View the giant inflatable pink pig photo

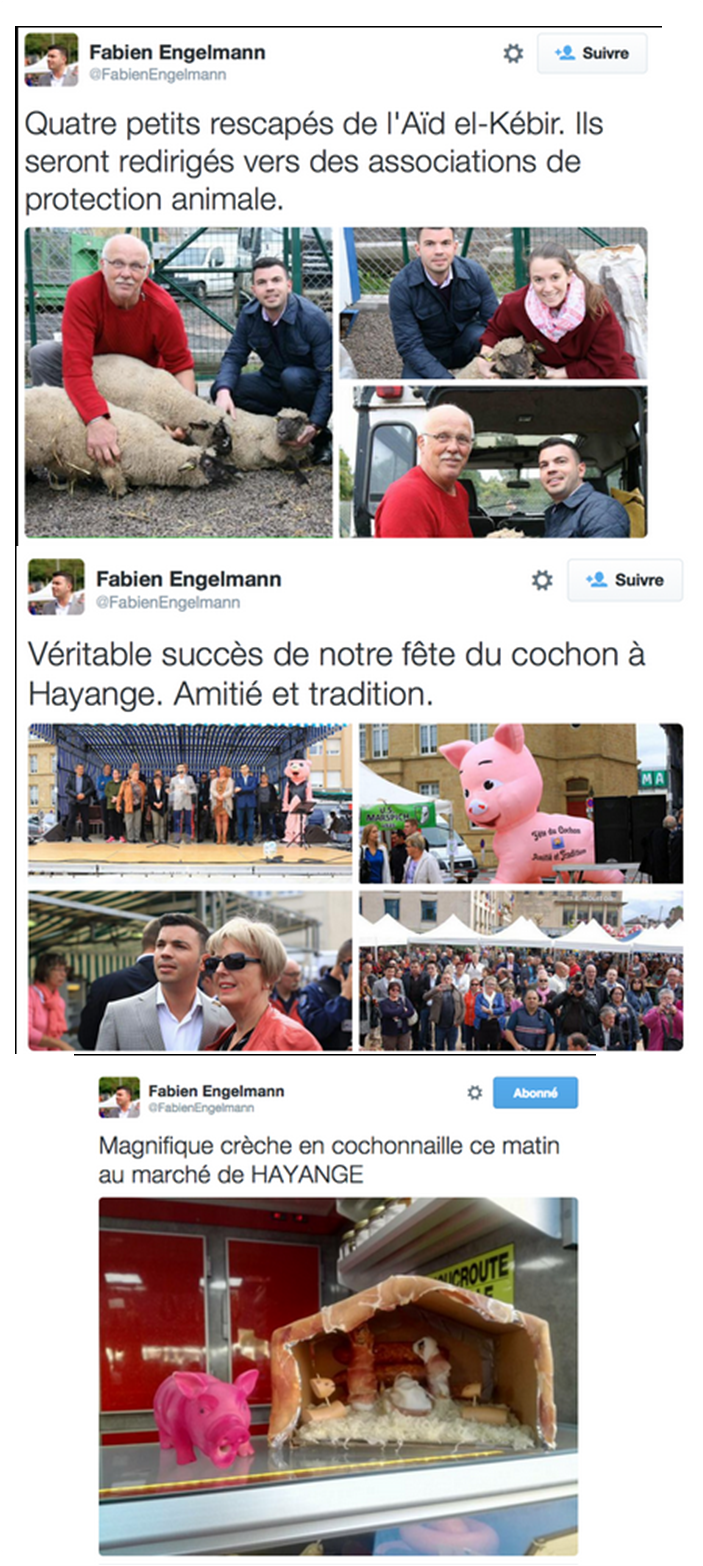coord(521,803)
